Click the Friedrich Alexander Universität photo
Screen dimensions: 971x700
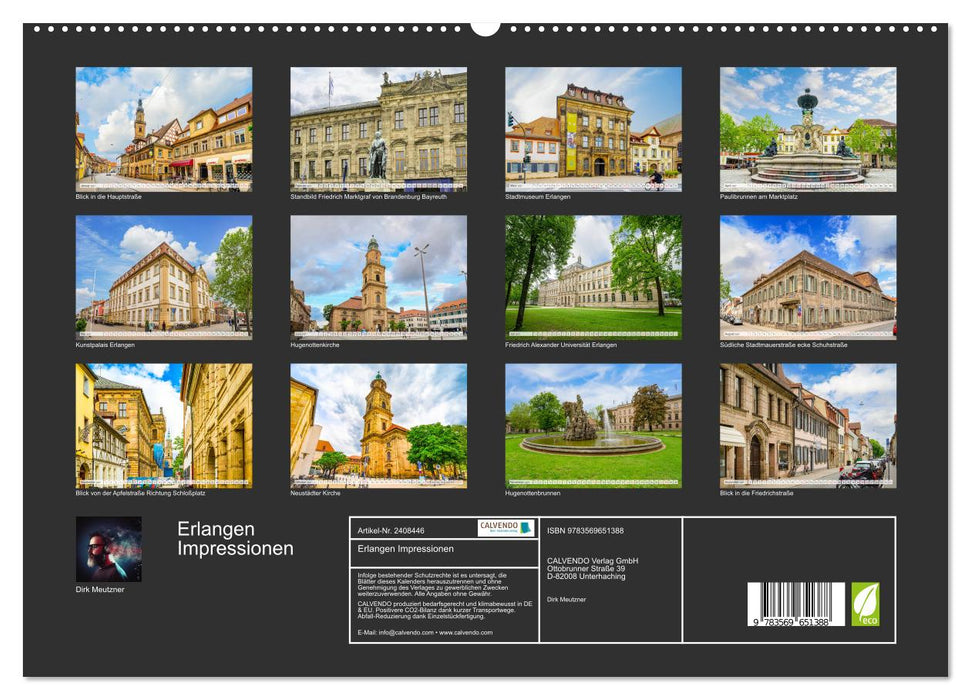[x=593, y=277]
